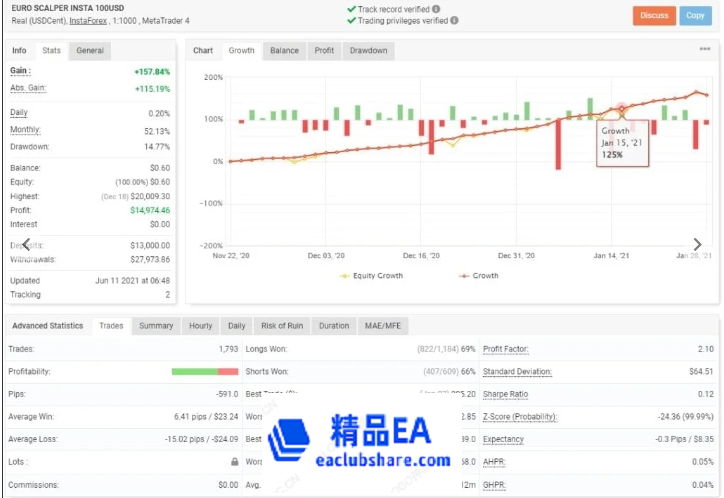This screenshot has width=724, height=498.
Task: Click the info icon beside Track record verified
Action: (435, 8)
